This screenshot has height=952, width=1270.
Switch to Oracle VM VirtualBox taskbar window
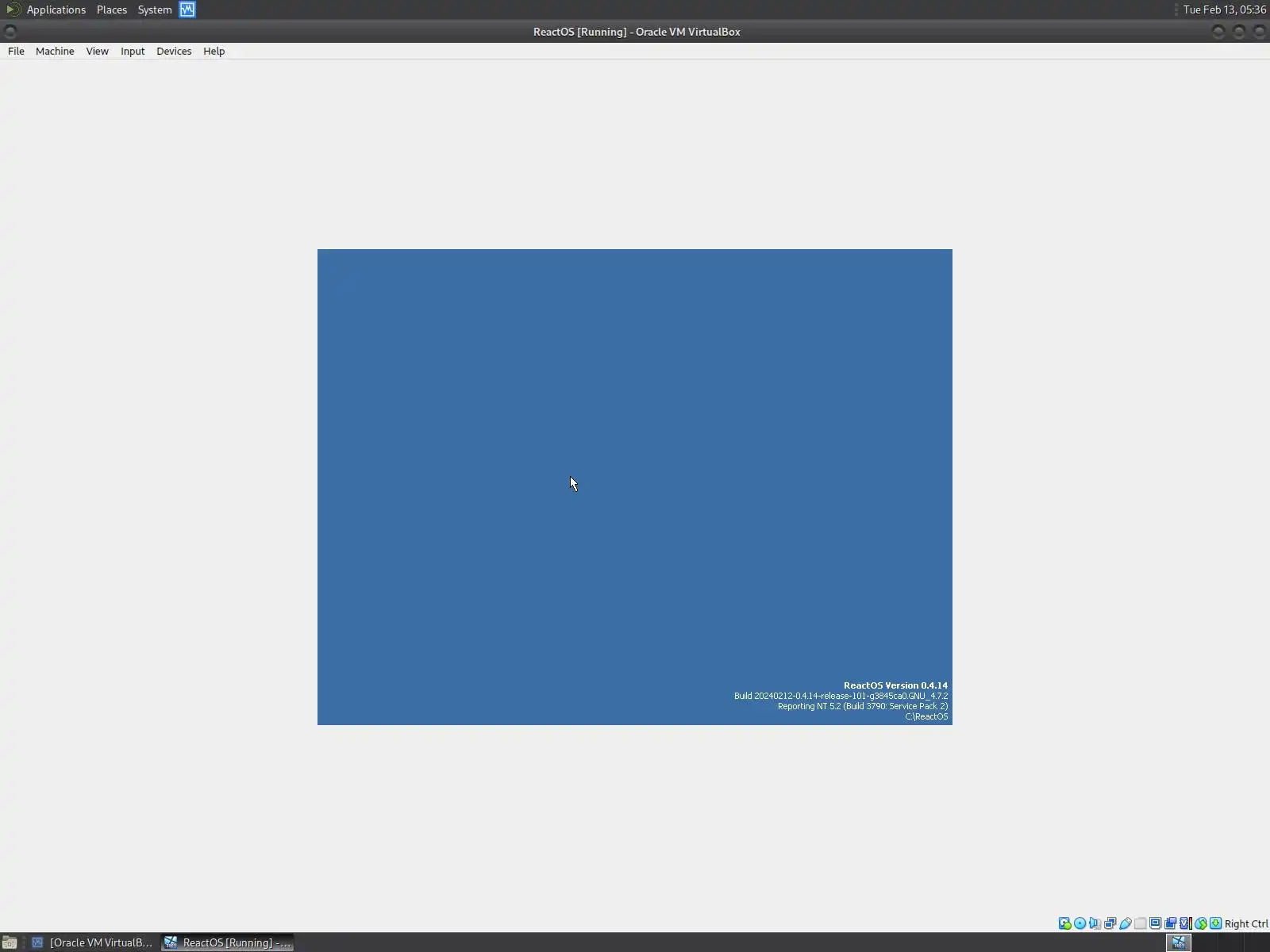(91, 942)
